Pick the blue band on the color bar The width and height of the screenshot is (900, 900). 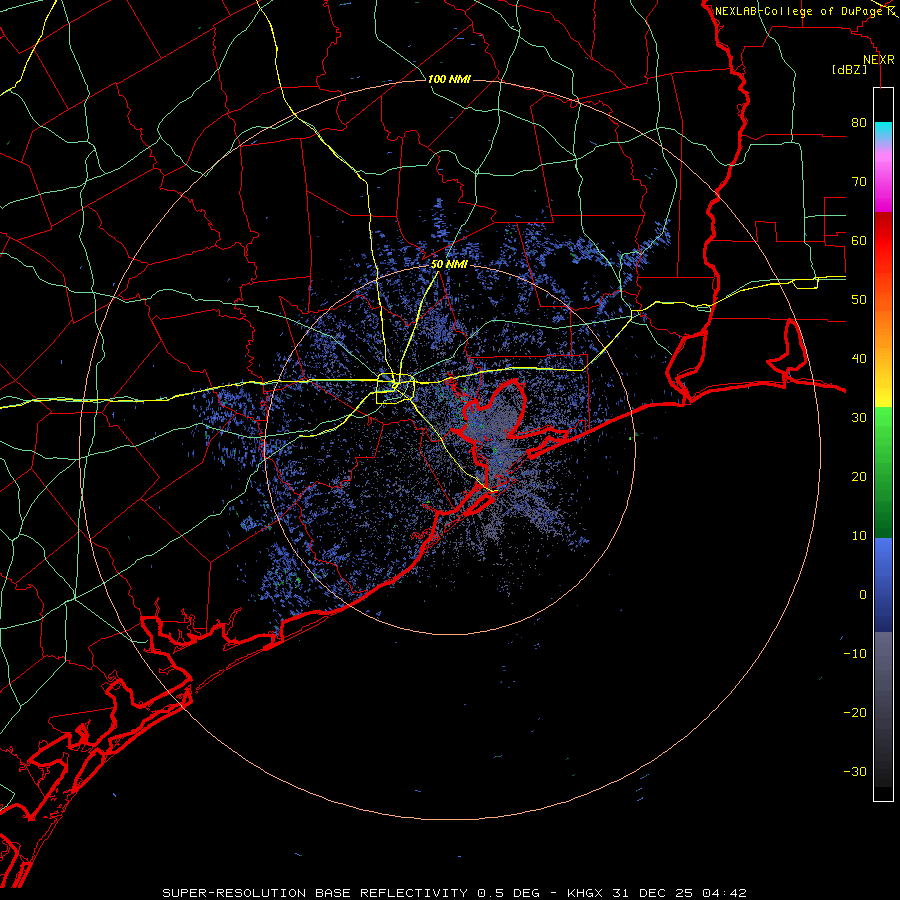883,584
